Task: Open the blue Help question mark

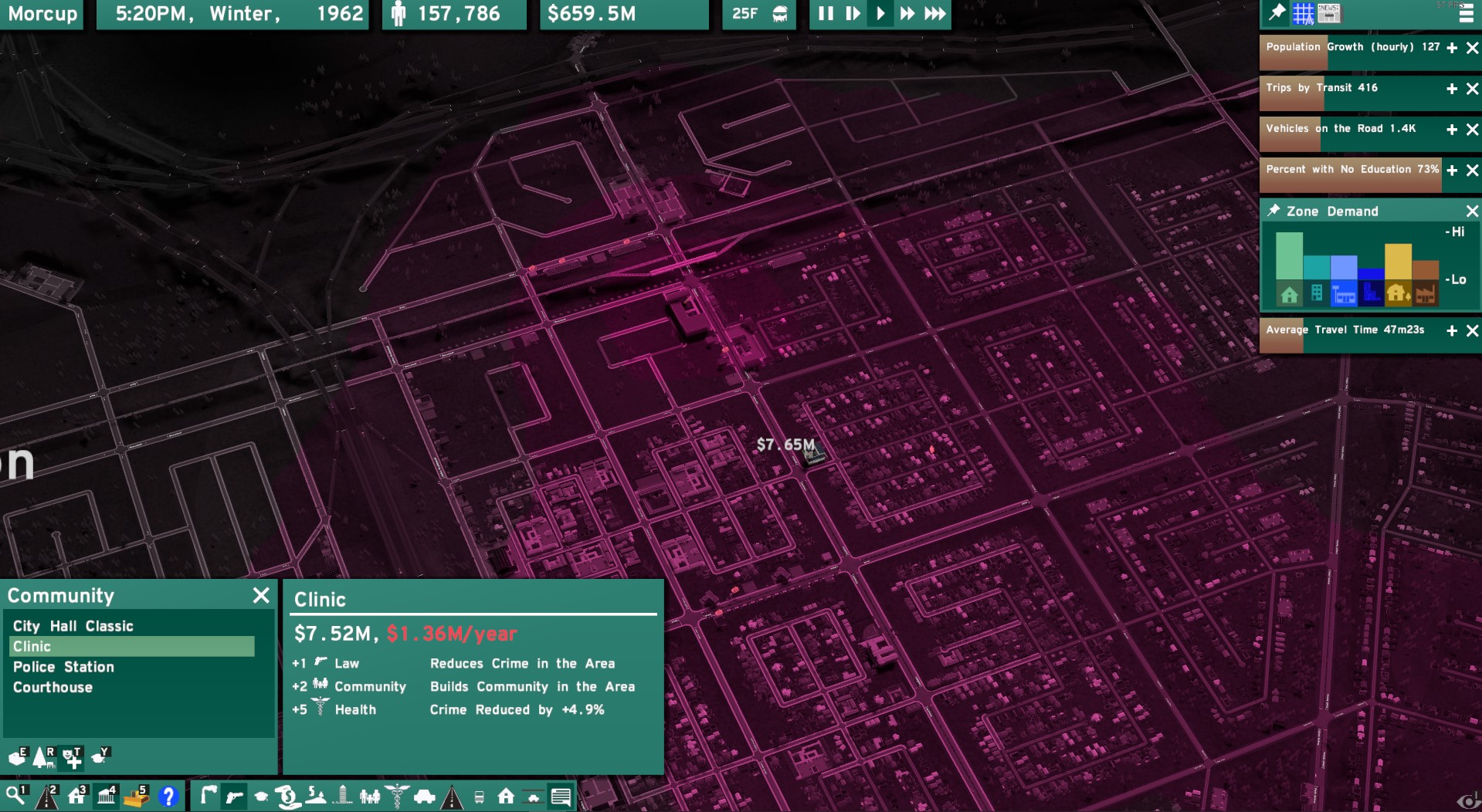Action: [x=168, y=796]
